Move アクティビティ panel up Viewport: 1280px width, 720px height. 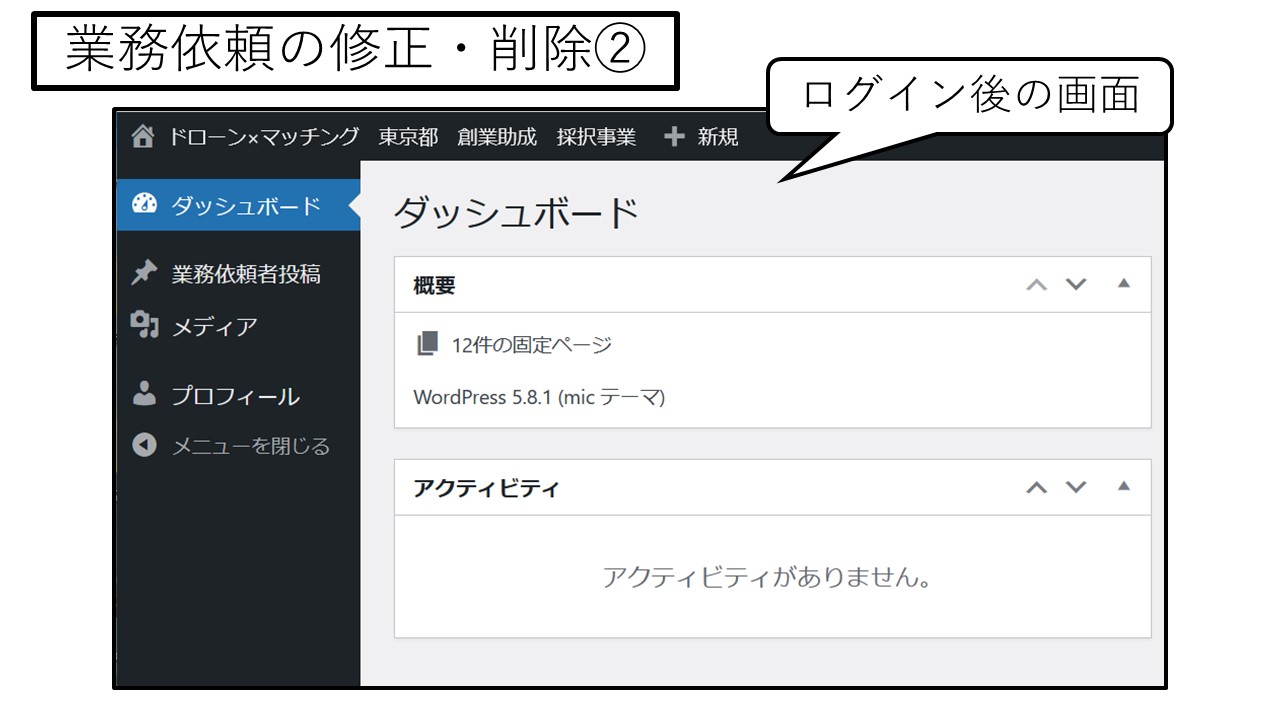tap(1037, 488)
